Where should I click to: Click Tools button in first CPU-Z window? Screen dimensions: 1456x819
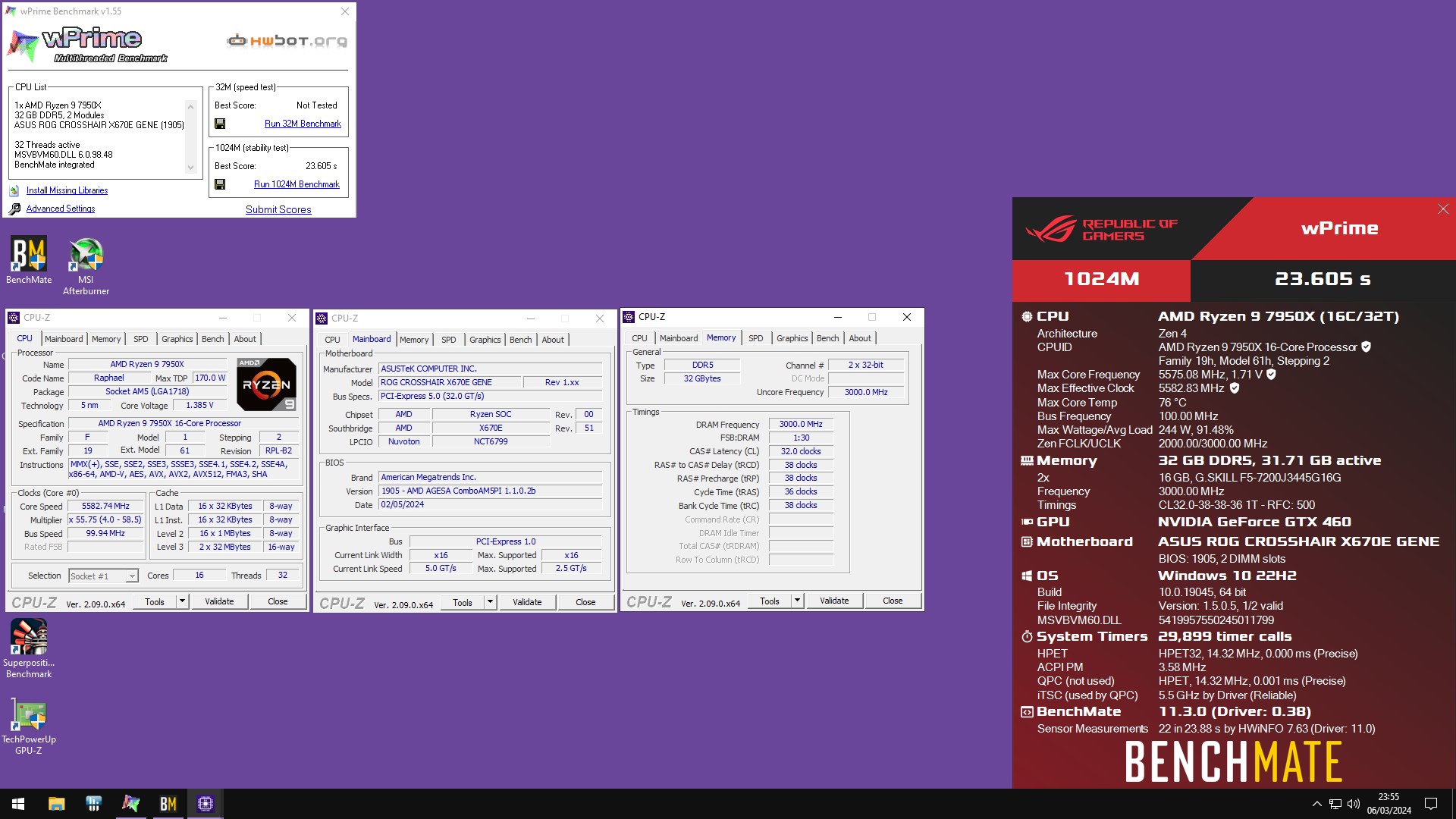coord(154,601)
